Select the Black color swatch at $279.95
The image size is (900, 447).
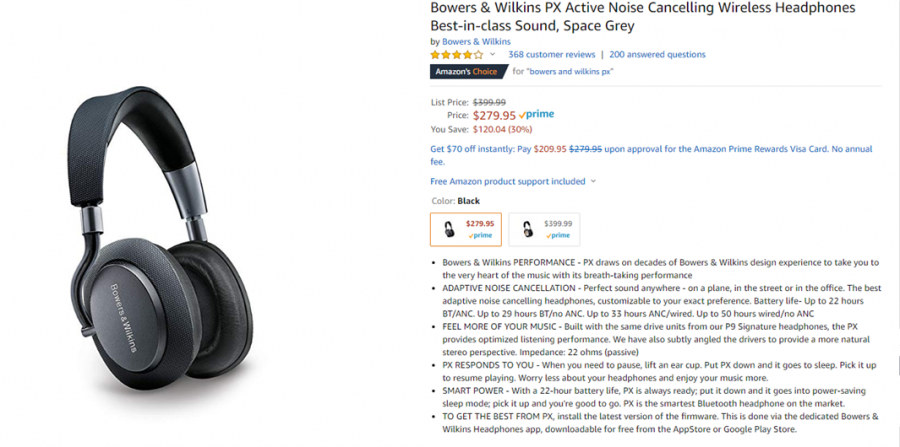coord(466,229)
